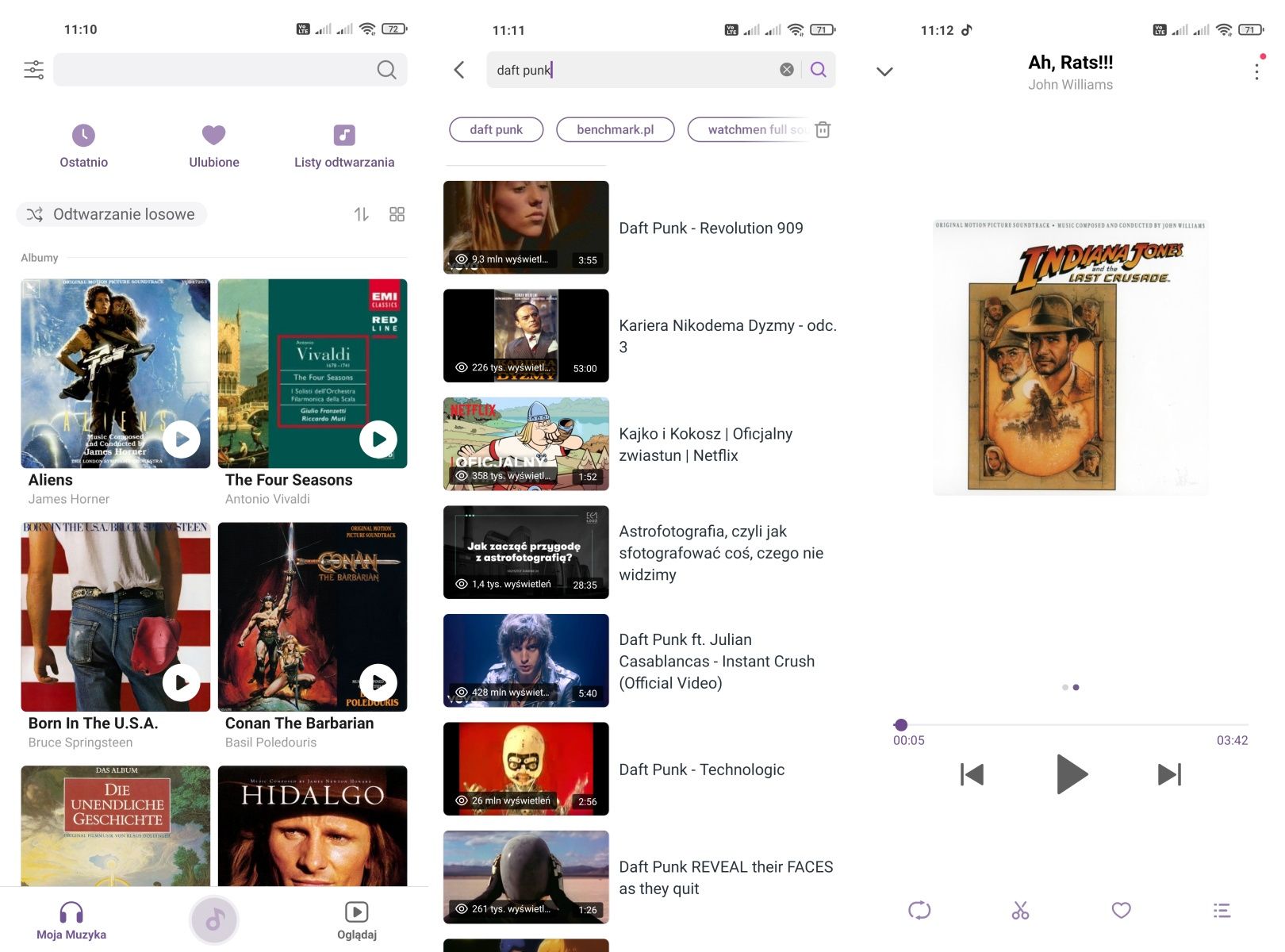This screenshot has height=952, width=1285.
Task: Collapse the player with the down chevron
Action: (x=885, y=71)
